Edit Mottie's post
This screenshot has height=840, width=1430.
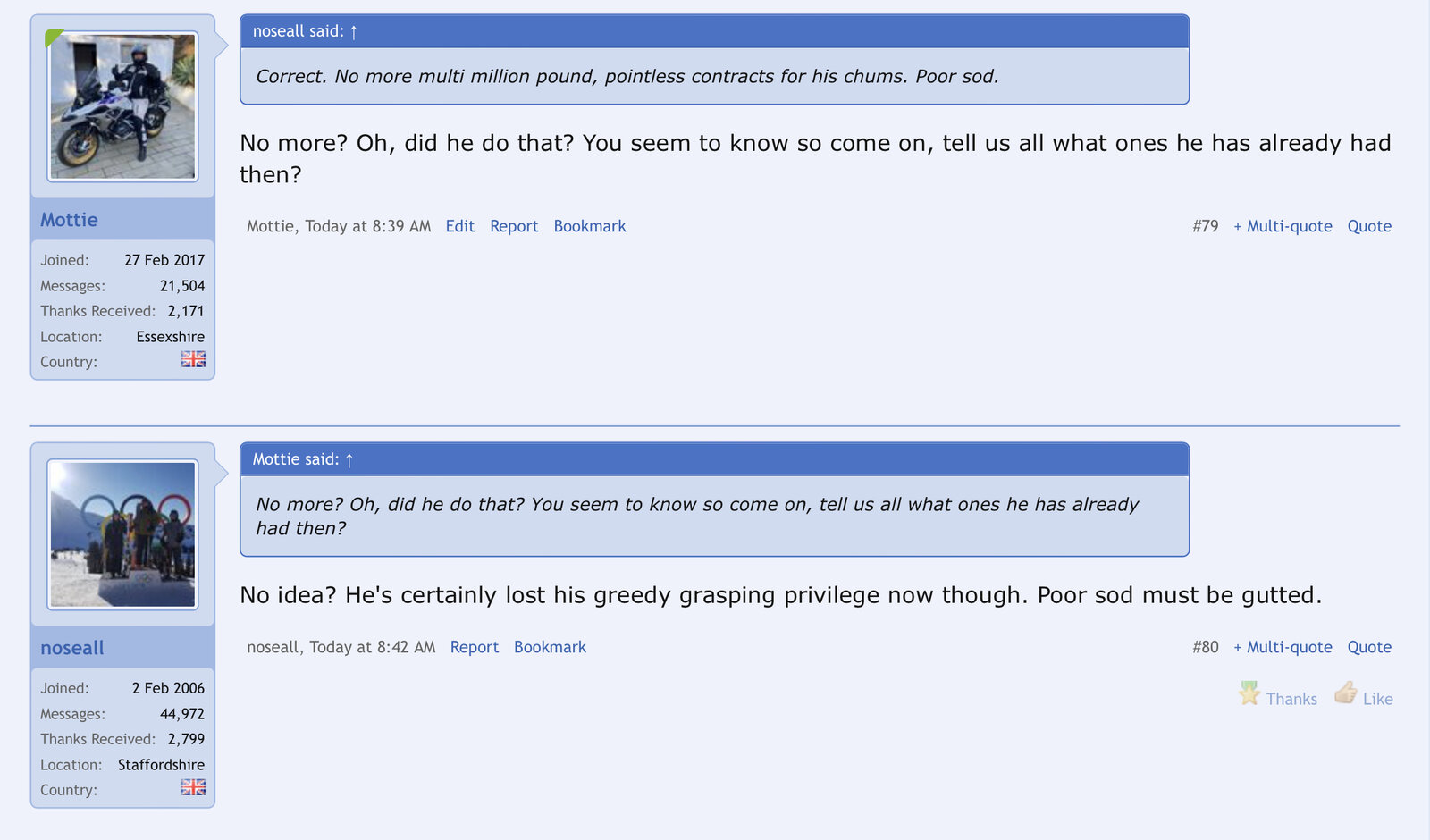point(460,227)
